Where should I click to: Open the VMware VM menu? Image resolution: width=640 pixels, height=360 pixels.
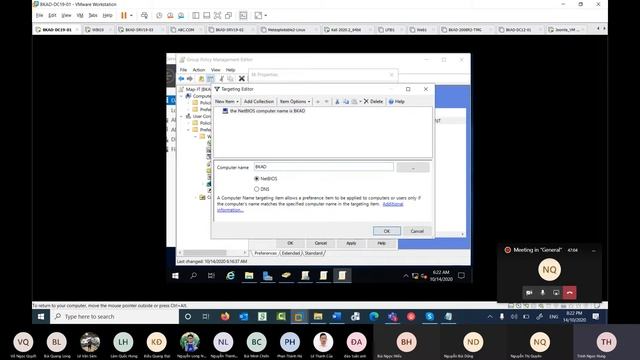tap(80, 16)
